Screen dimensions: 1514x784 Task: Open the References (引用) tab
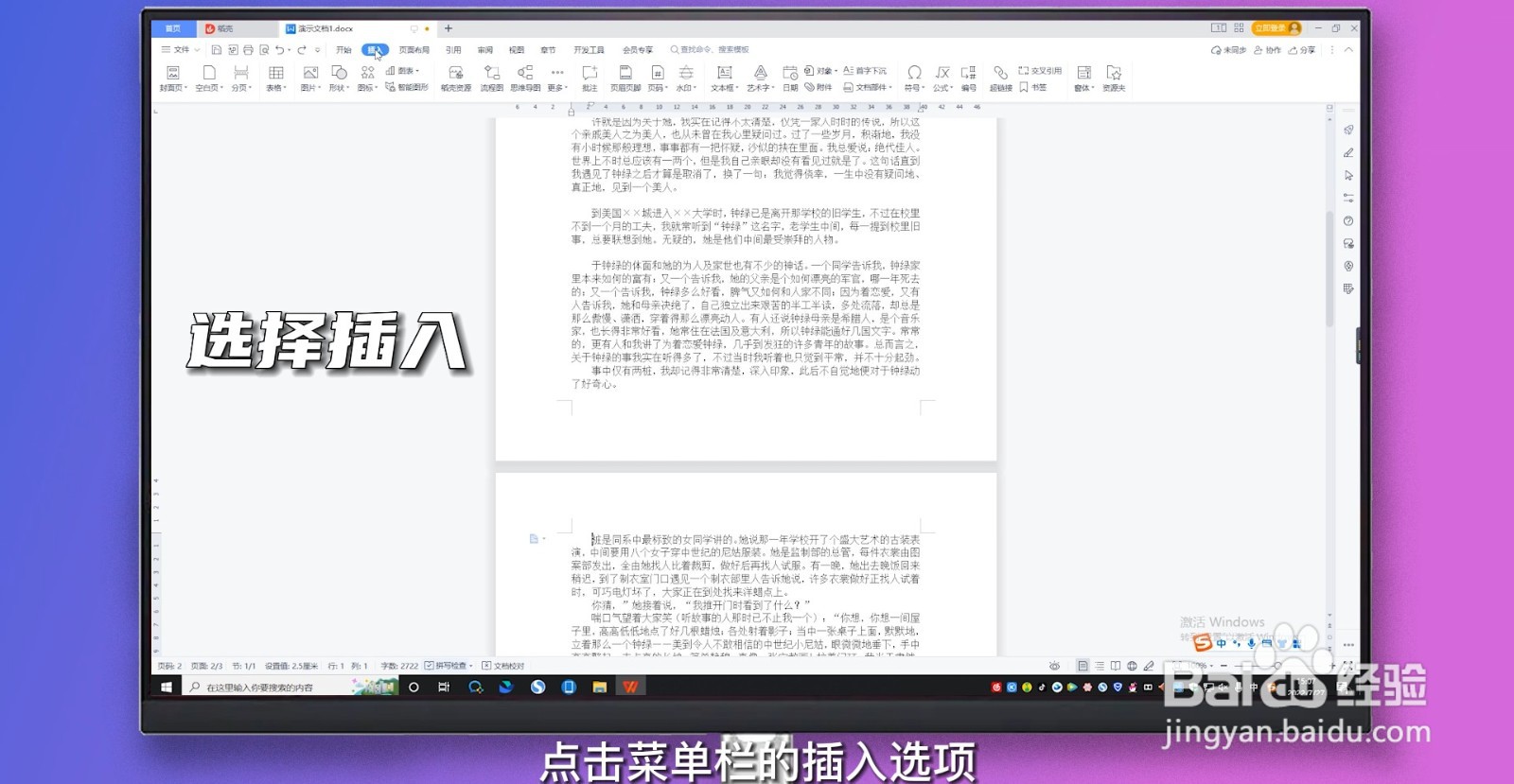[453, 50]
